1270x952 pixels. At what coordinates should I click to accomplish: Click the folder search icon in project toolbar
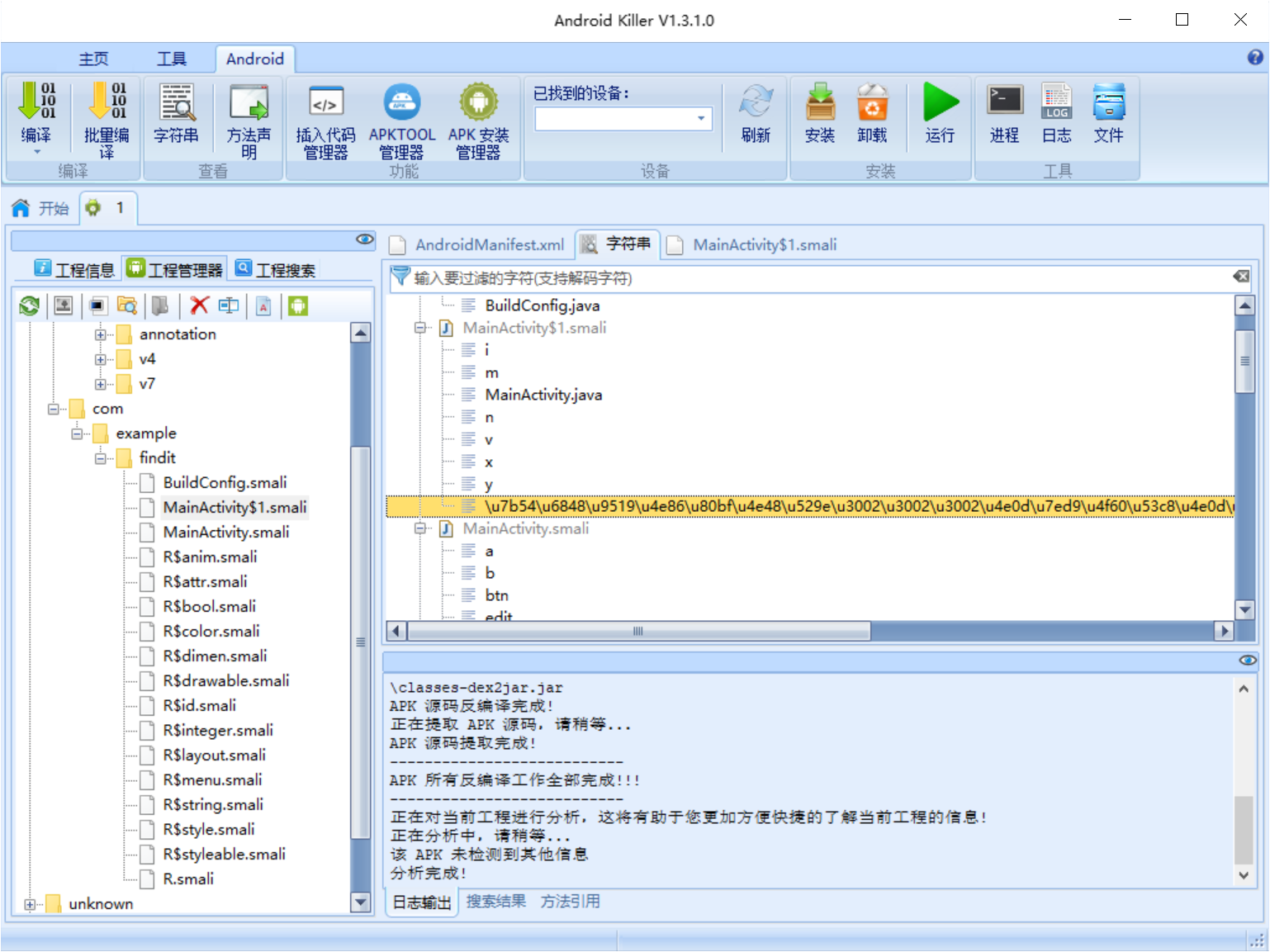(126, 305)
